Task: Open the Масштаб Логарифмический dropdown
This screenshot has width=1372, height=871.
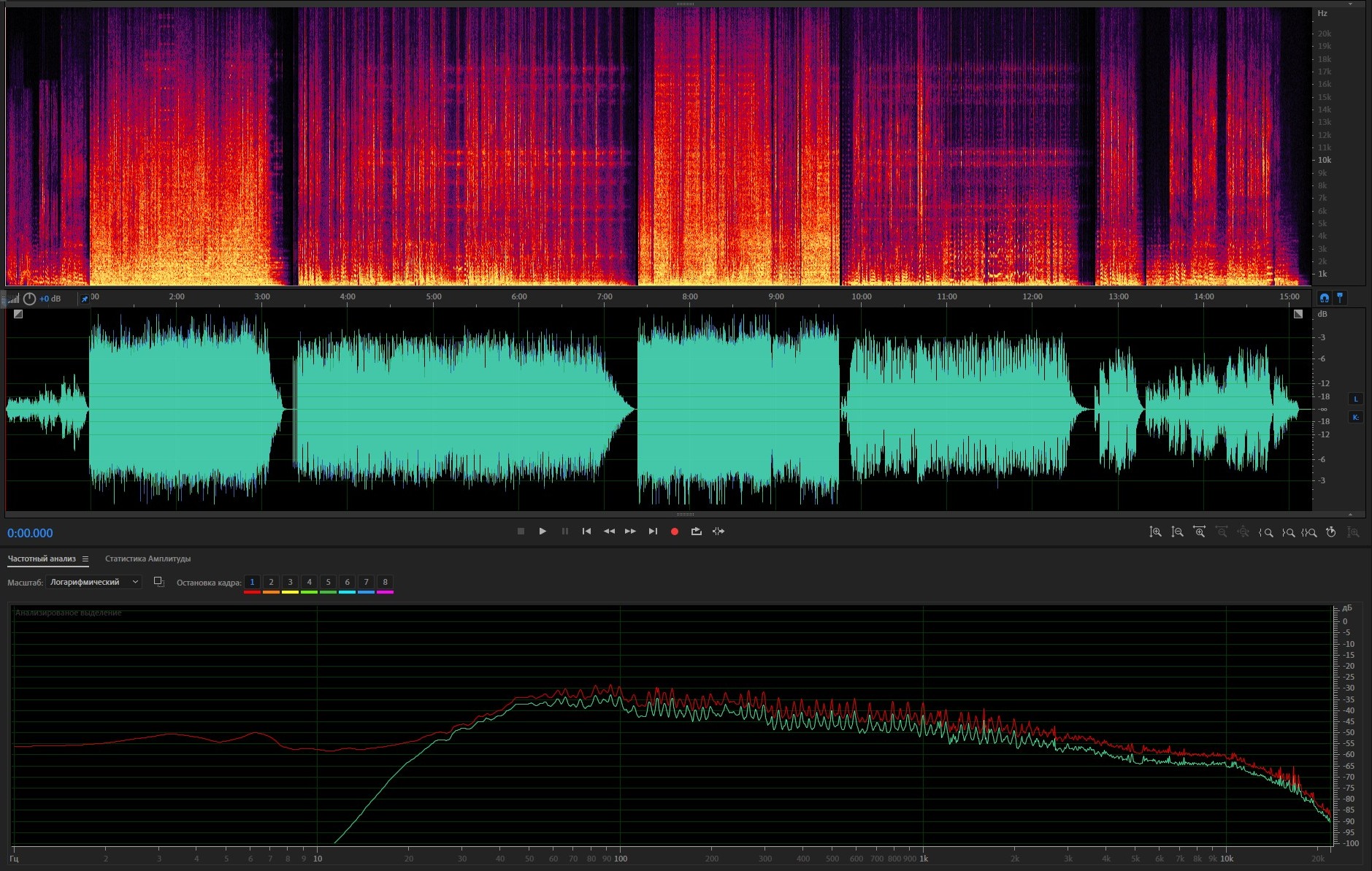Action: pyautogui.click(x=93, y=582)
